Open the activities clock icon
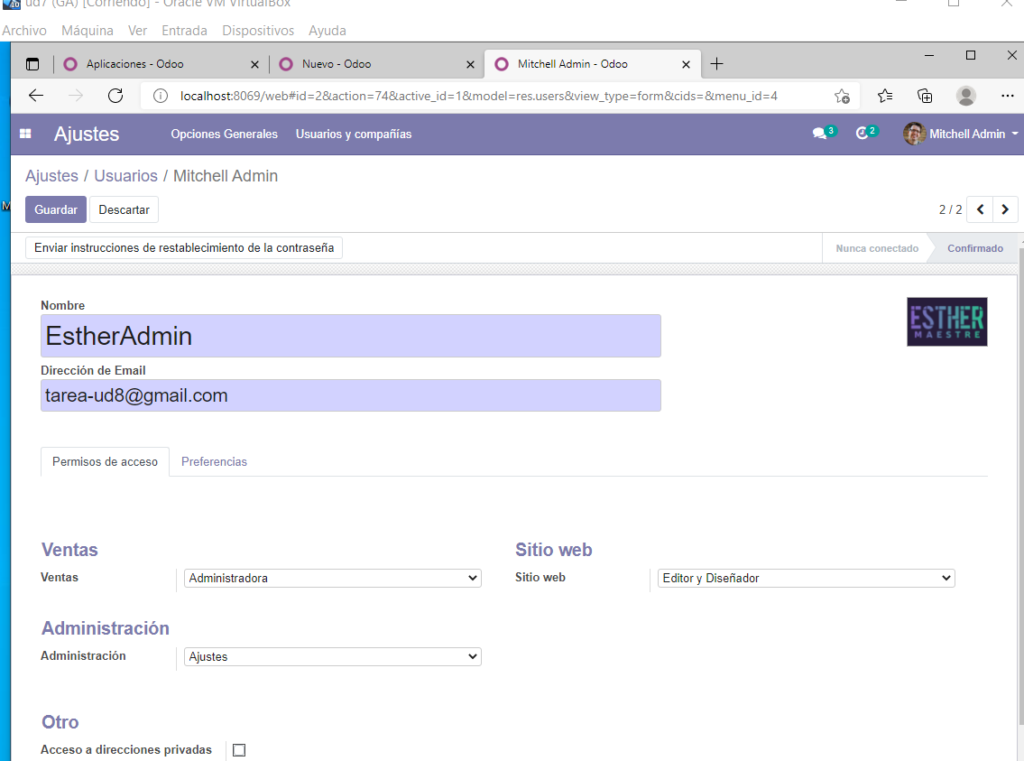Screen dimensions: 1024x761 862,134
